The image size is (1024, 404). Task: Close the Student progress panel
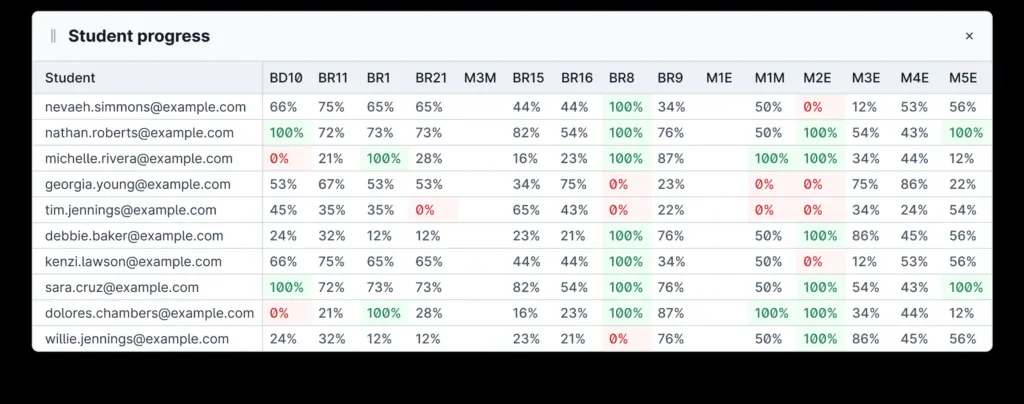click(968, 36)
